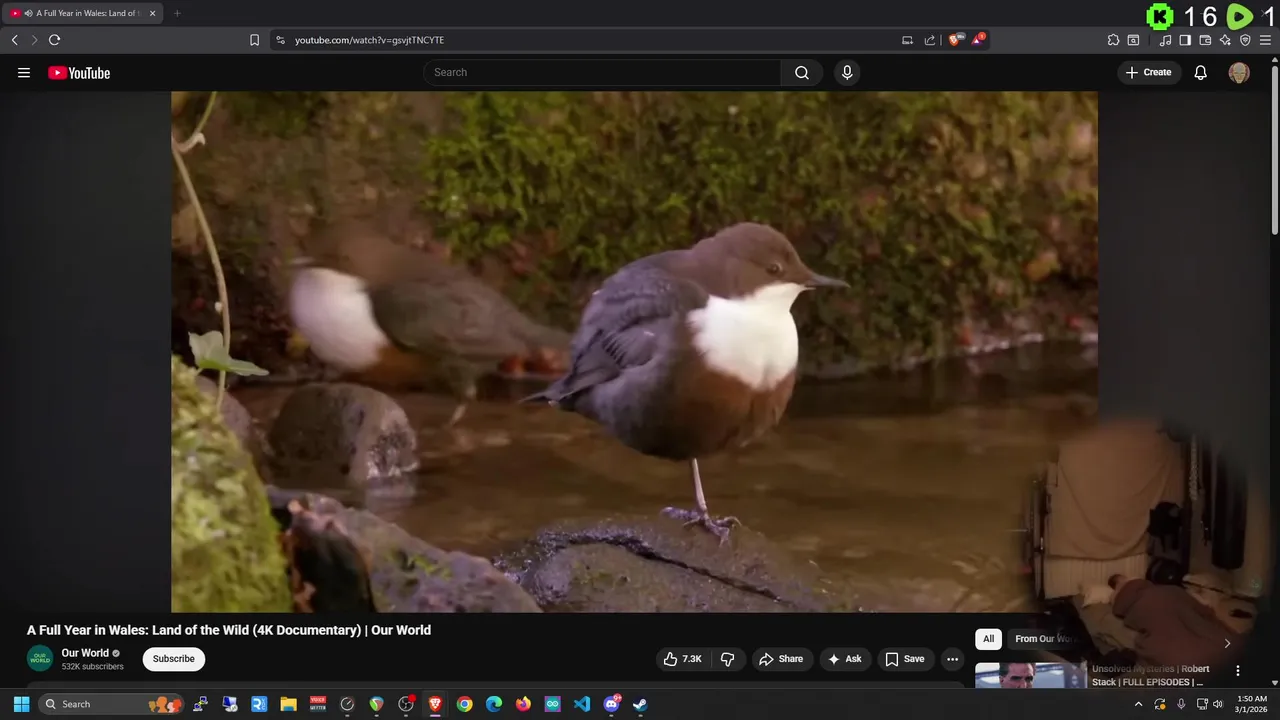The width and height of the screenshot is (1280, 720).
Task: Open Brave Shields lion icon
Action: pyautogui.click(x=955, y=40)
